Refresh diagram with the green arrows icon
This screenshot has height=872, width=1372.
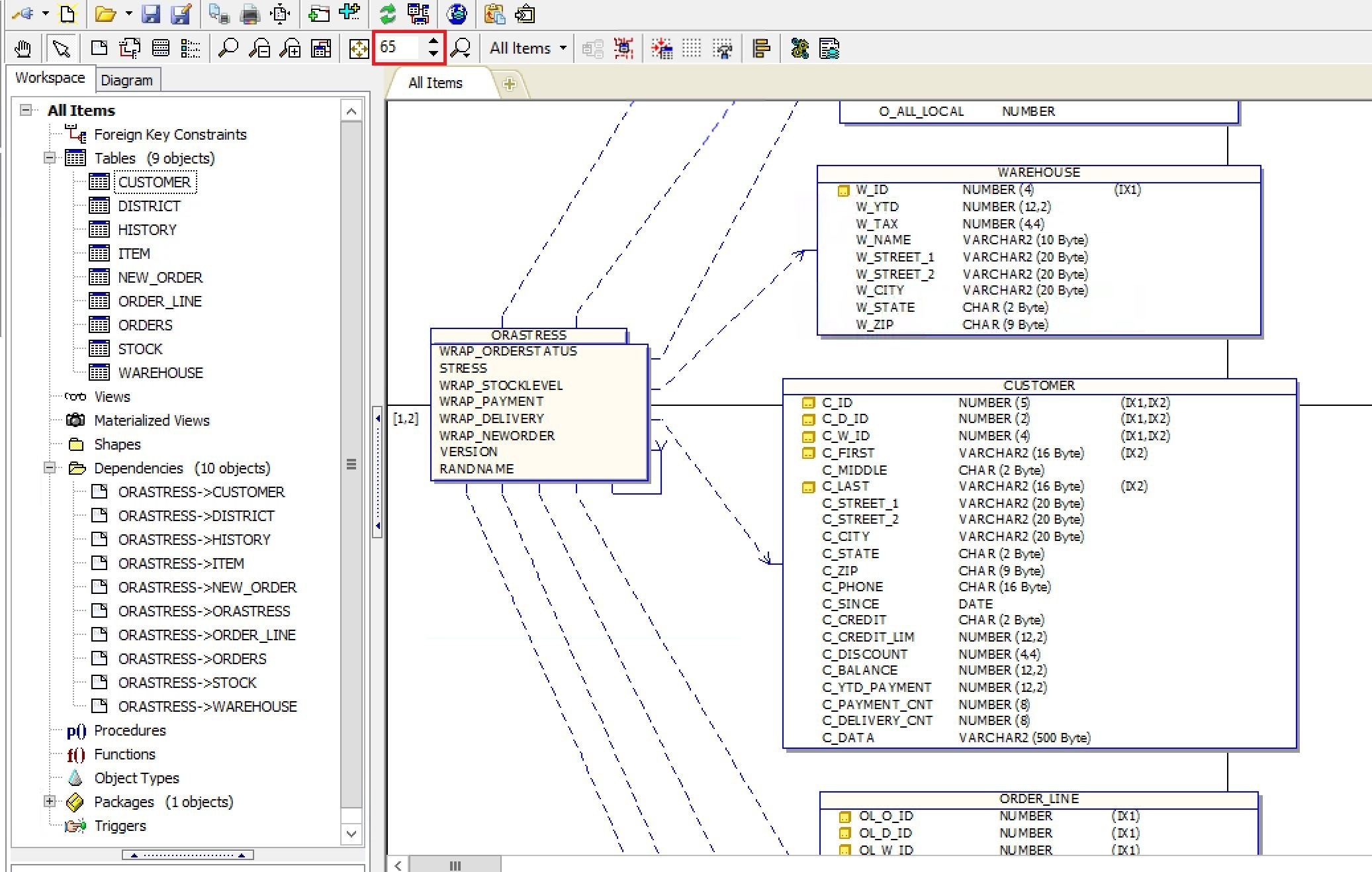click(388, 13)
